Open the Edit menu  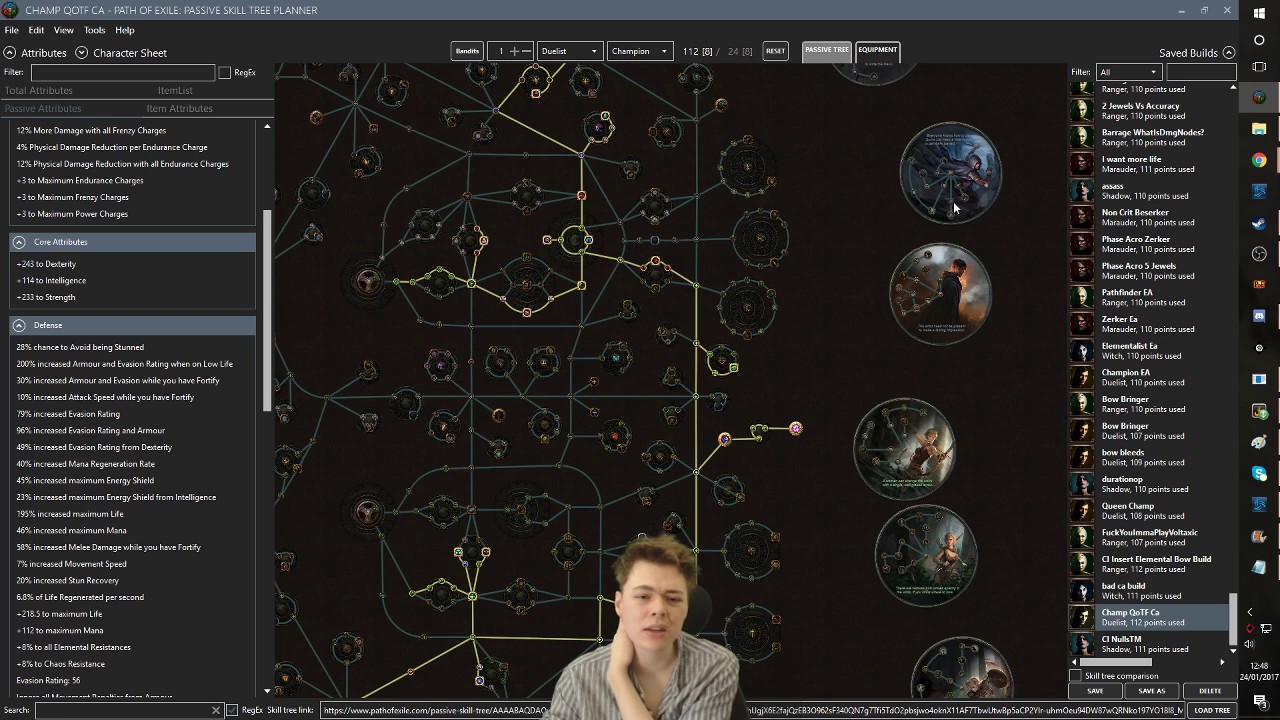pos(36,30)
